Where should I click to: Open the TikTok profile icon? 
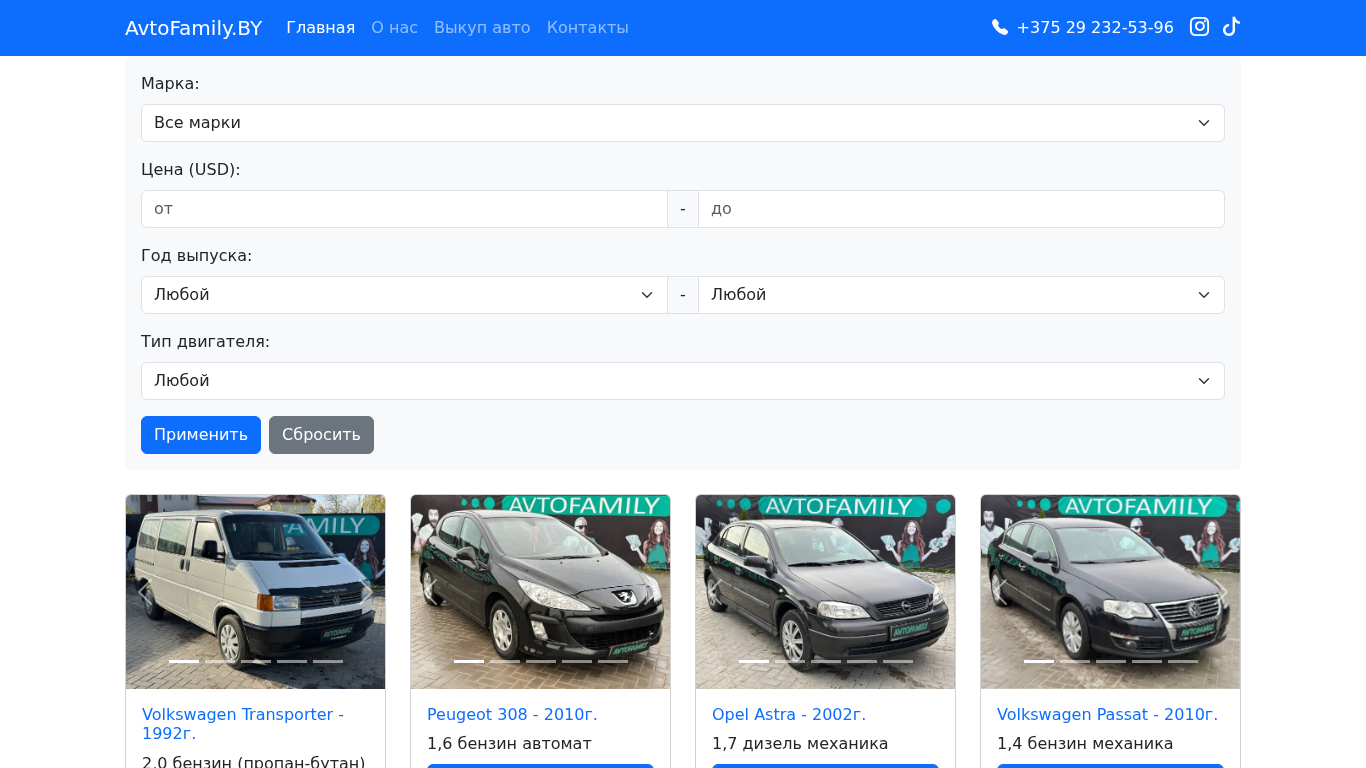[x=1231, y=27]
